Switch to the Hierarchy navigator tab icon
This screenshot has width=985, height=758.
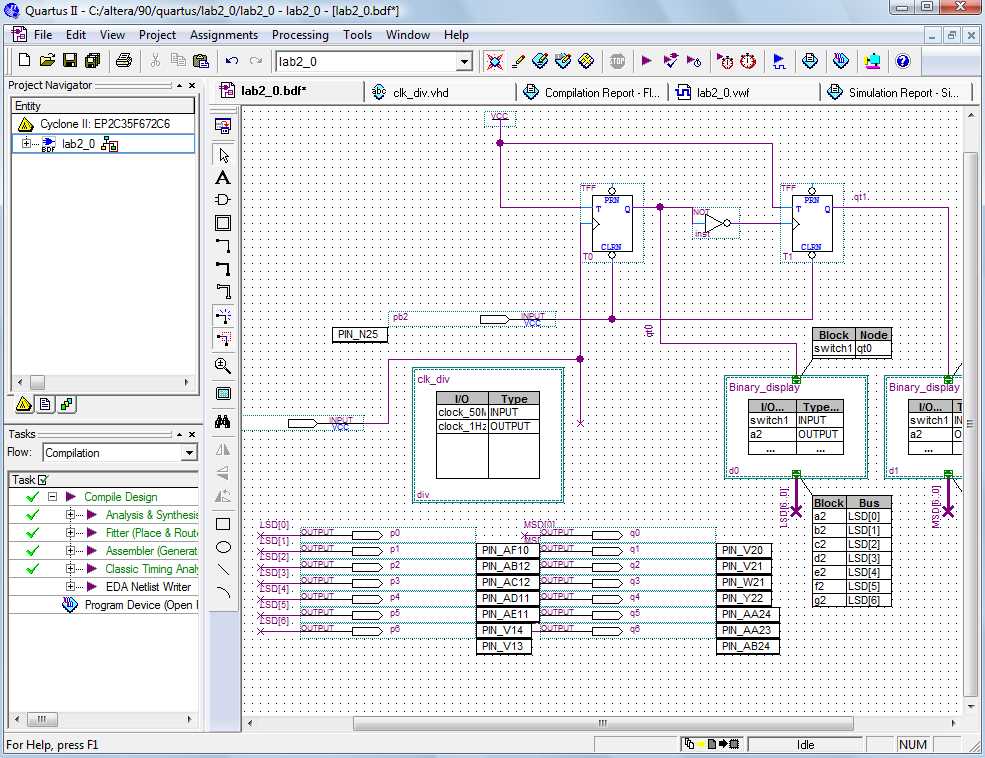click(24, 404)
